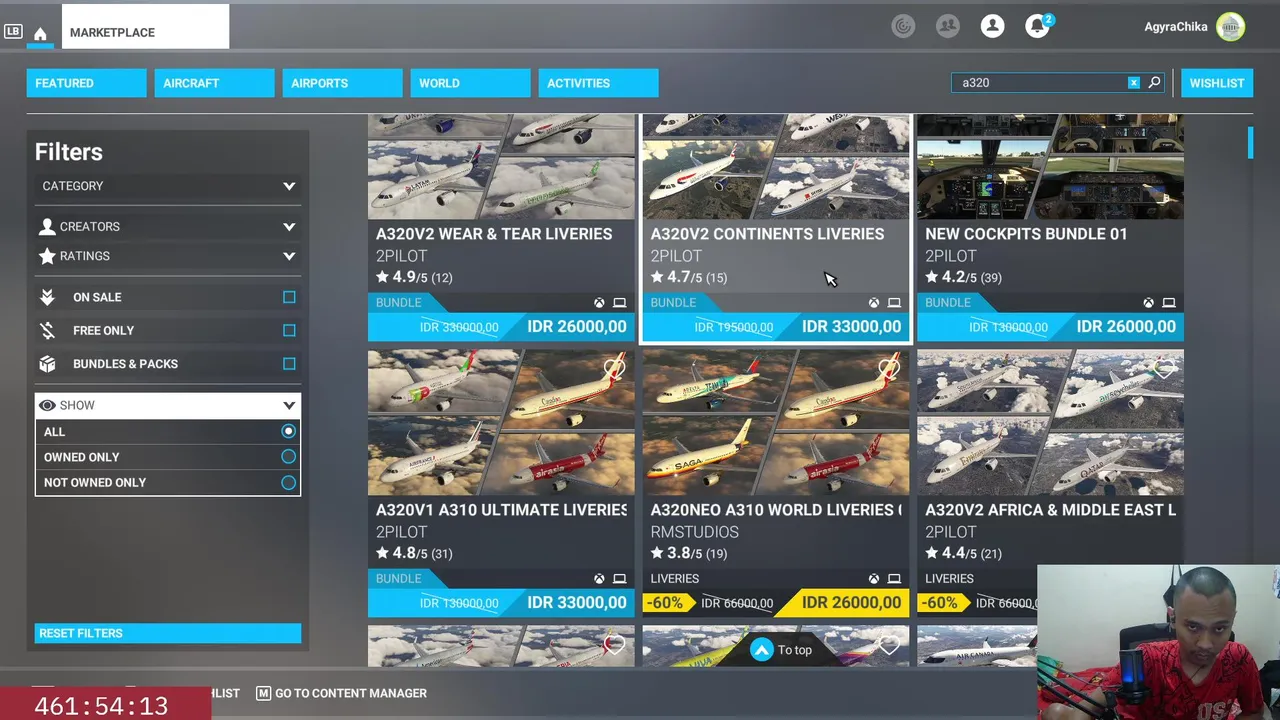Open the Aircraft tab

[214, 83]
